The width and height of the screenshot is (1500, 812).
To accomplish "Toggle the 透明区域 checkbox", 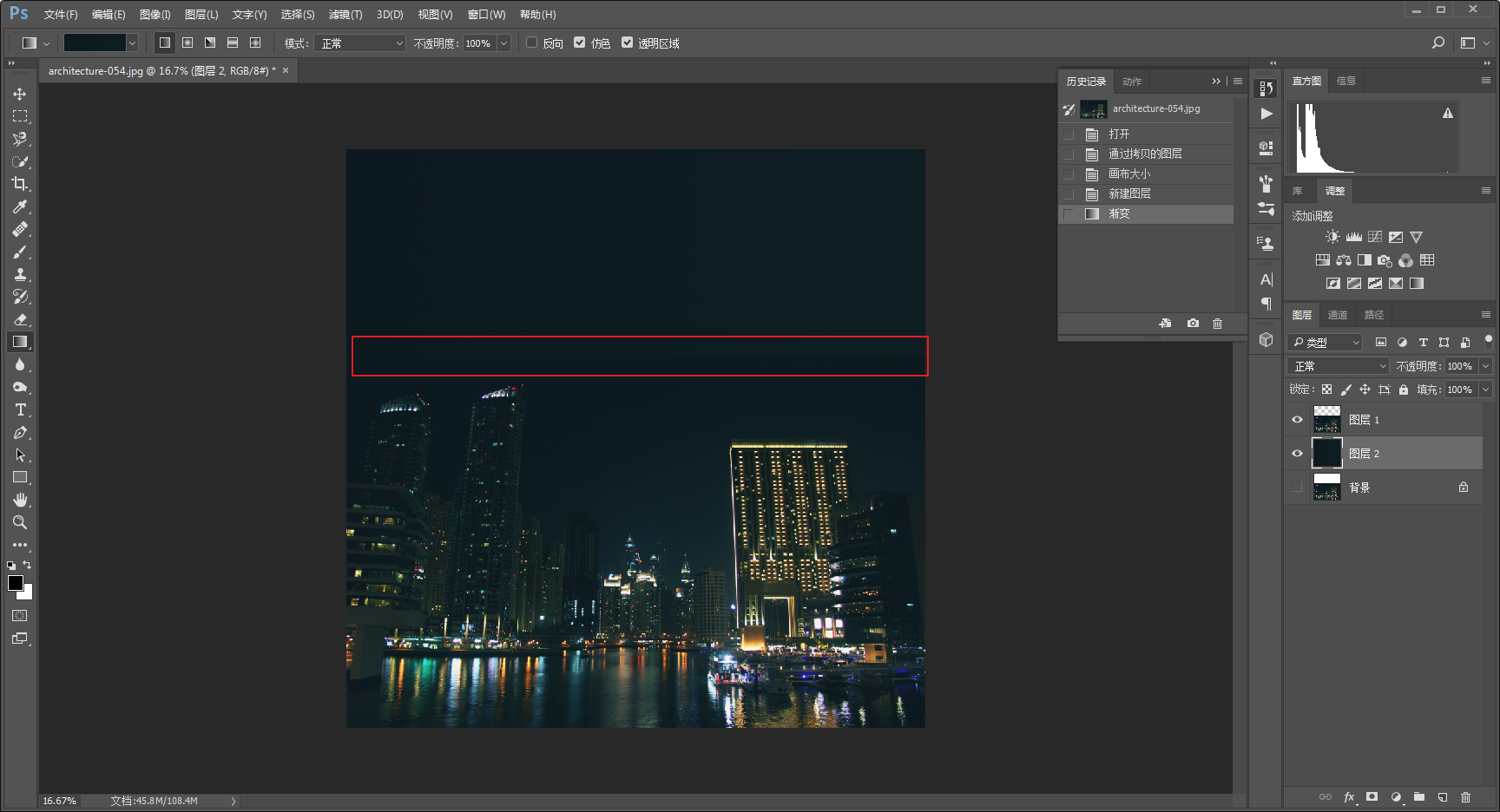I will 628,43.
